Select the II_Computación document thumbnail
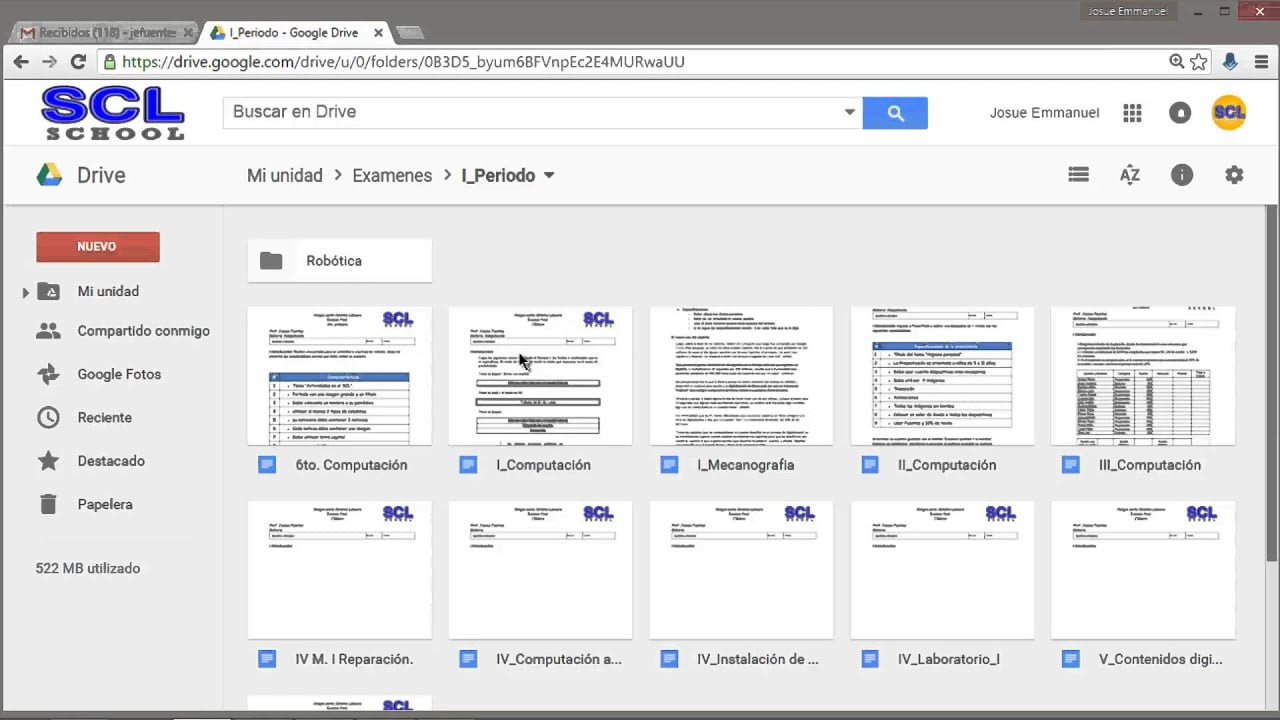 [x=943, y=376]
